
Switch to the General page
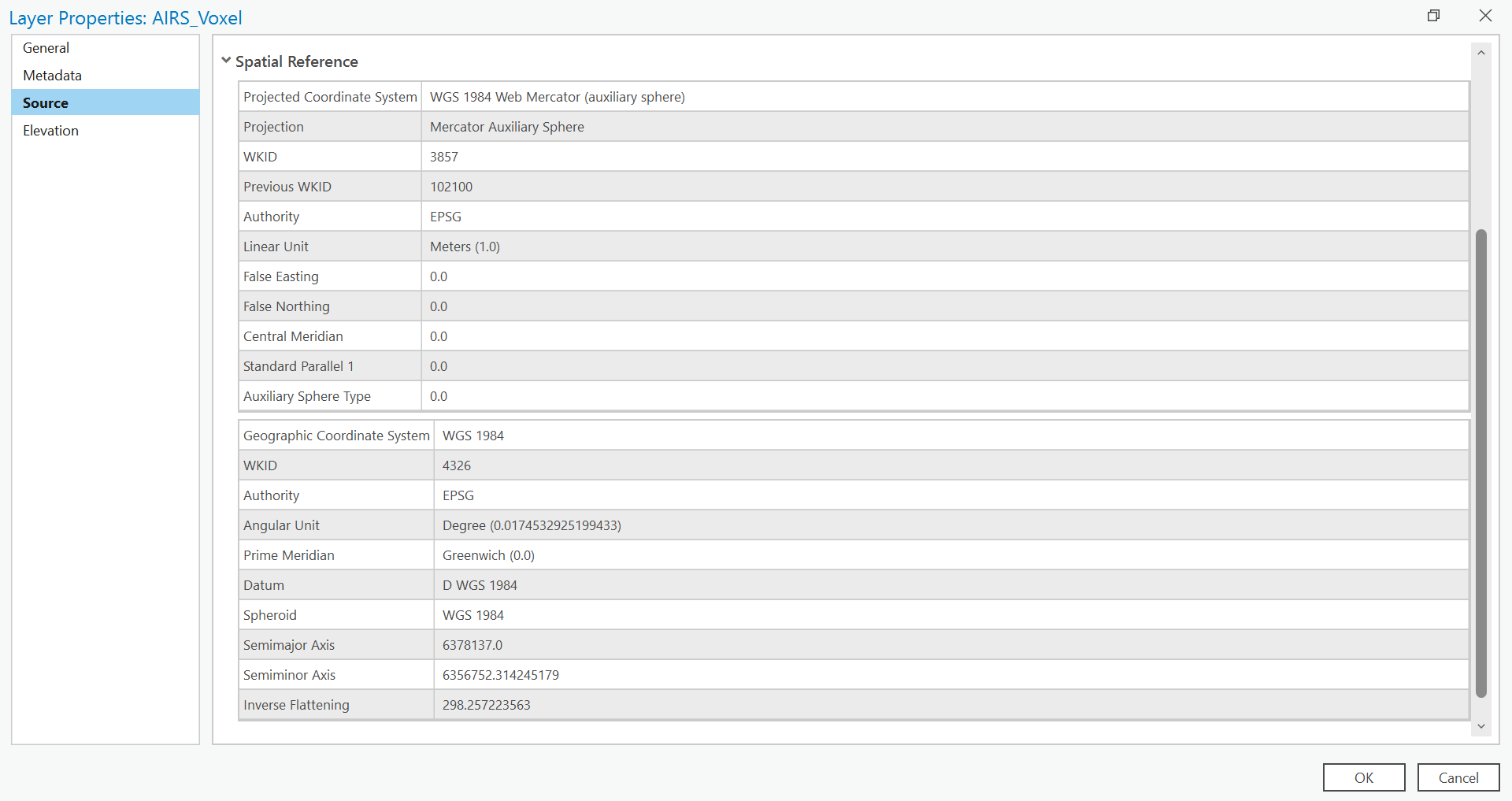(x=46, y=47)
